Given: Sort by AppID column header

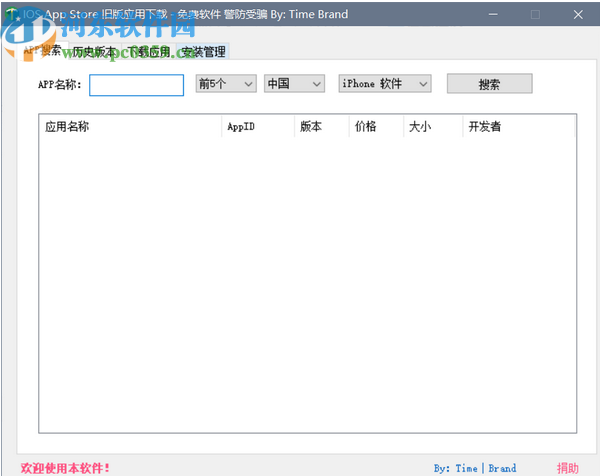Looking at the screenshot, I should (258, 126).
